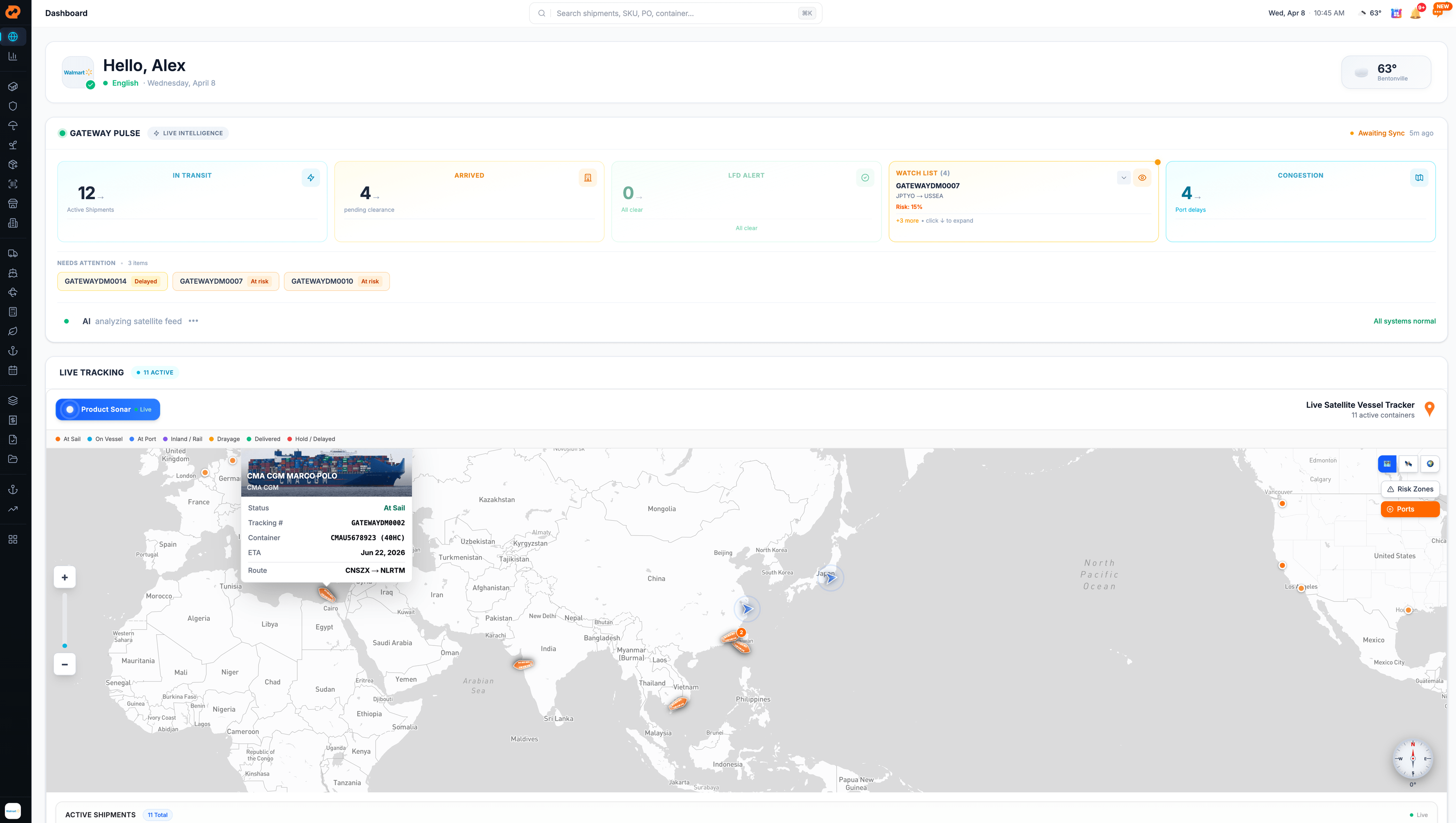This screenshot has width=1456, height=823.
Task: Open the Dashboard globe tab in the sidebar
Action: click(x=13, y=37)
